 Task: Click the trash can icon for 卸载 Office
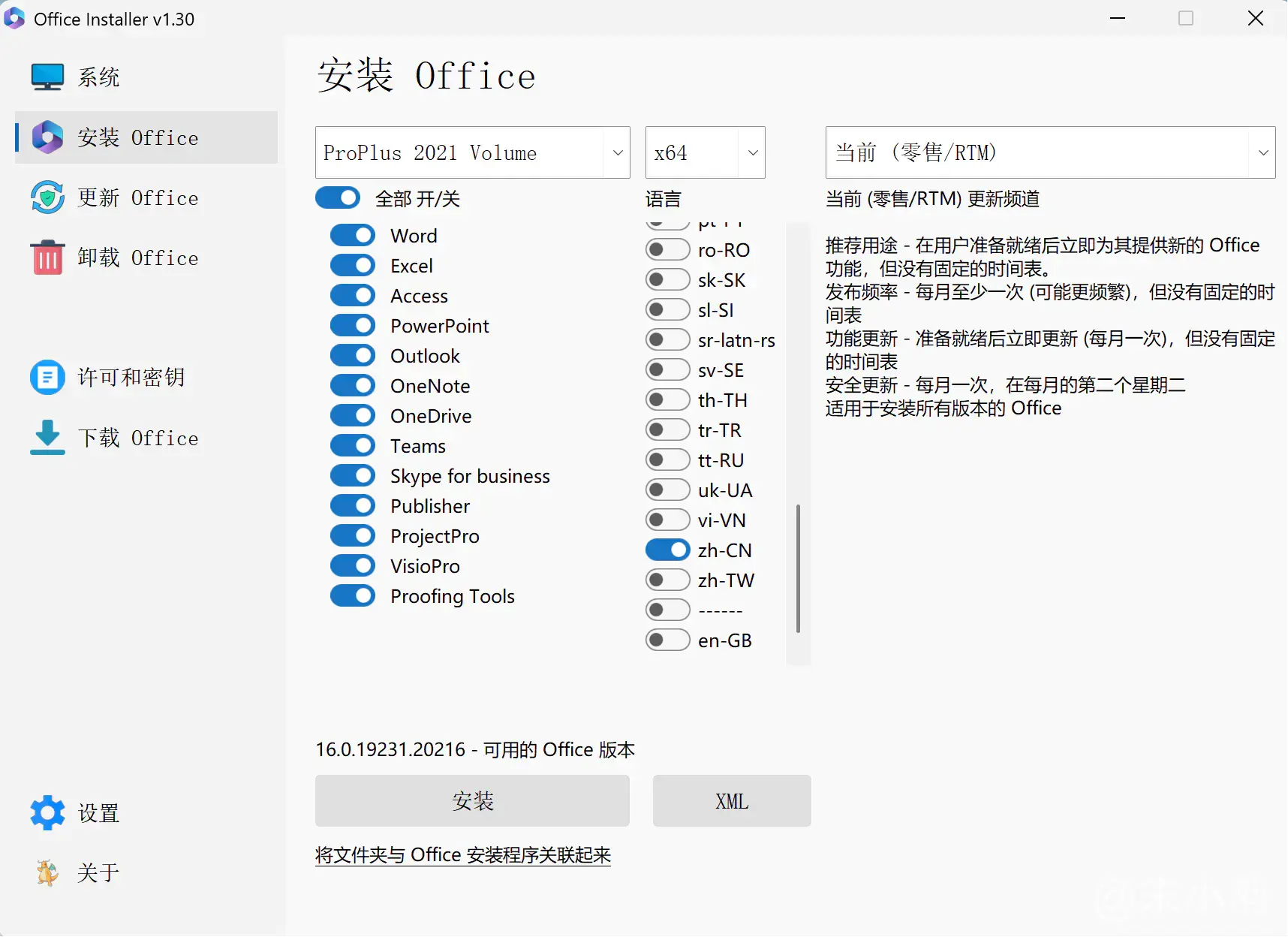point(47,258)
